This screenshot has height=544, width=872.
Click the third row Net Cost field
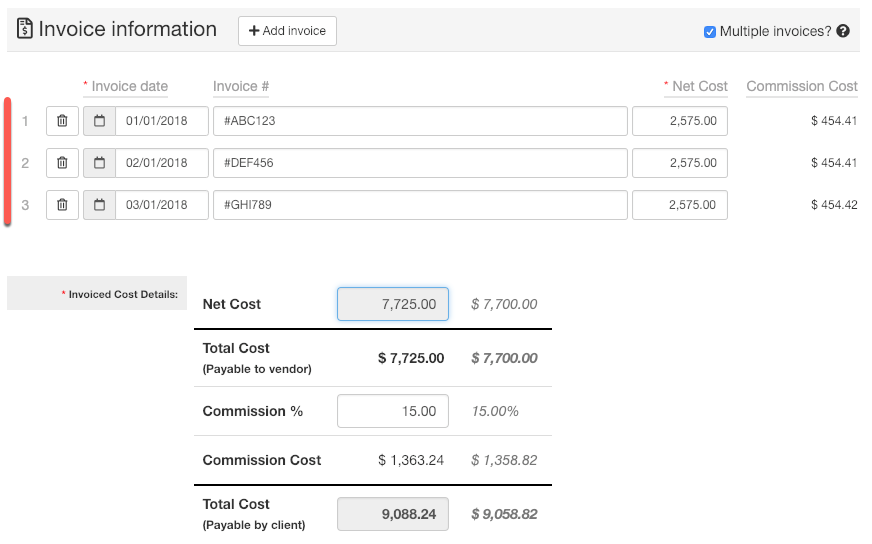(680, 205)
